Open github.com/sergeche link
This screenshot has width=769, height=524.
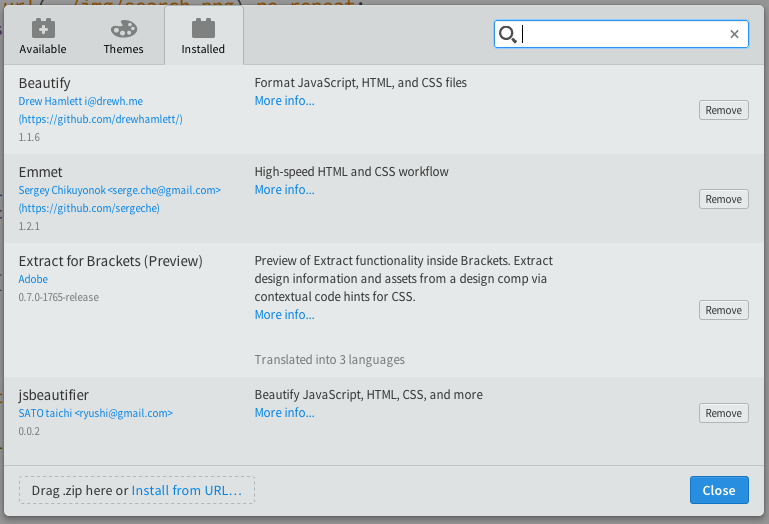(89, 208)
